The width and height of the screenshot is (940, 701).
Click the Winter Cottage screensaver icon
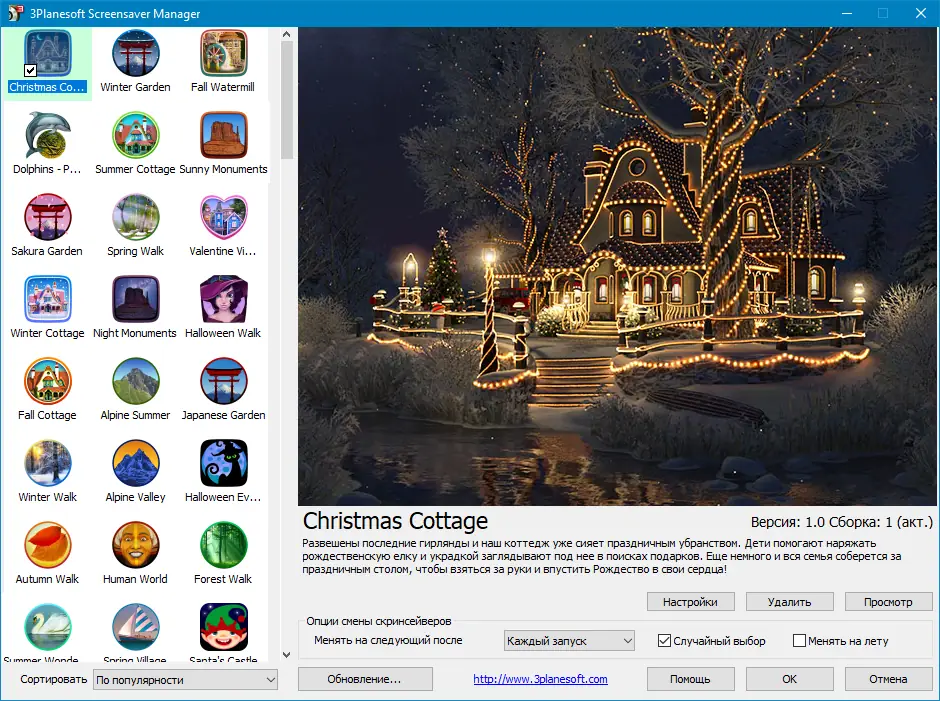click(47, 299)
